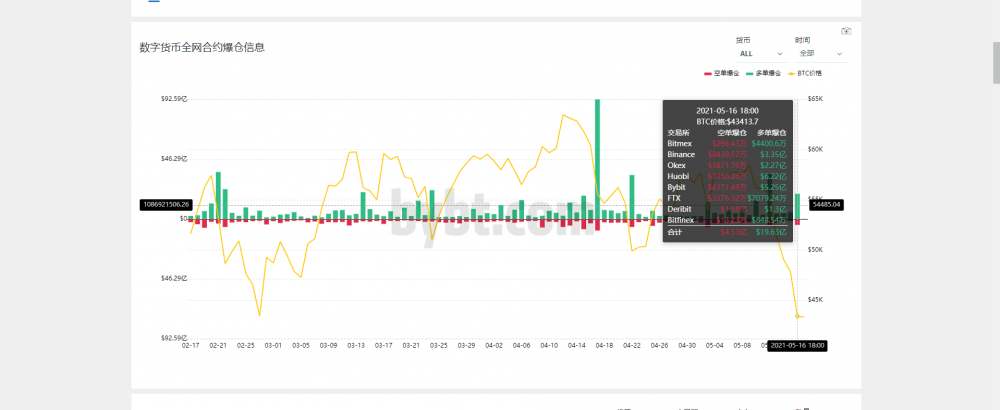Click the 1086921506.26 left axis label
The image size is (1000, 410).
click(165, 204)
